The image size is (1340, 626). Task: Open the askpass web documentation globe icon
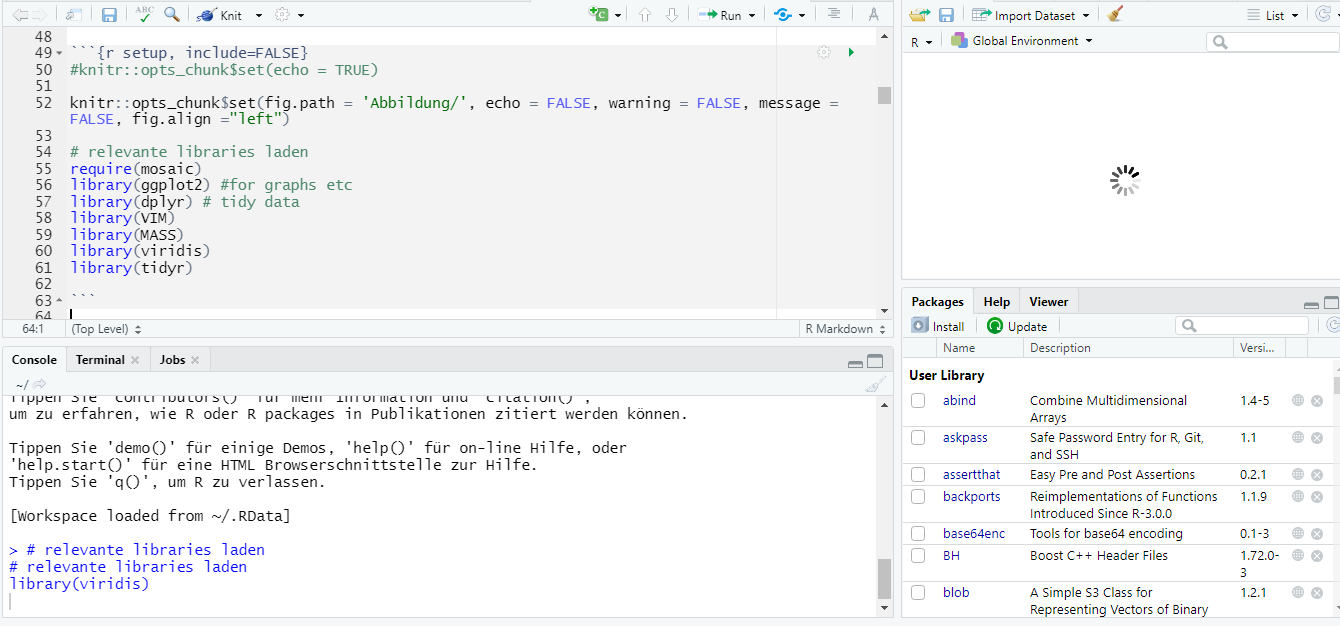(x=1298, y=438)
